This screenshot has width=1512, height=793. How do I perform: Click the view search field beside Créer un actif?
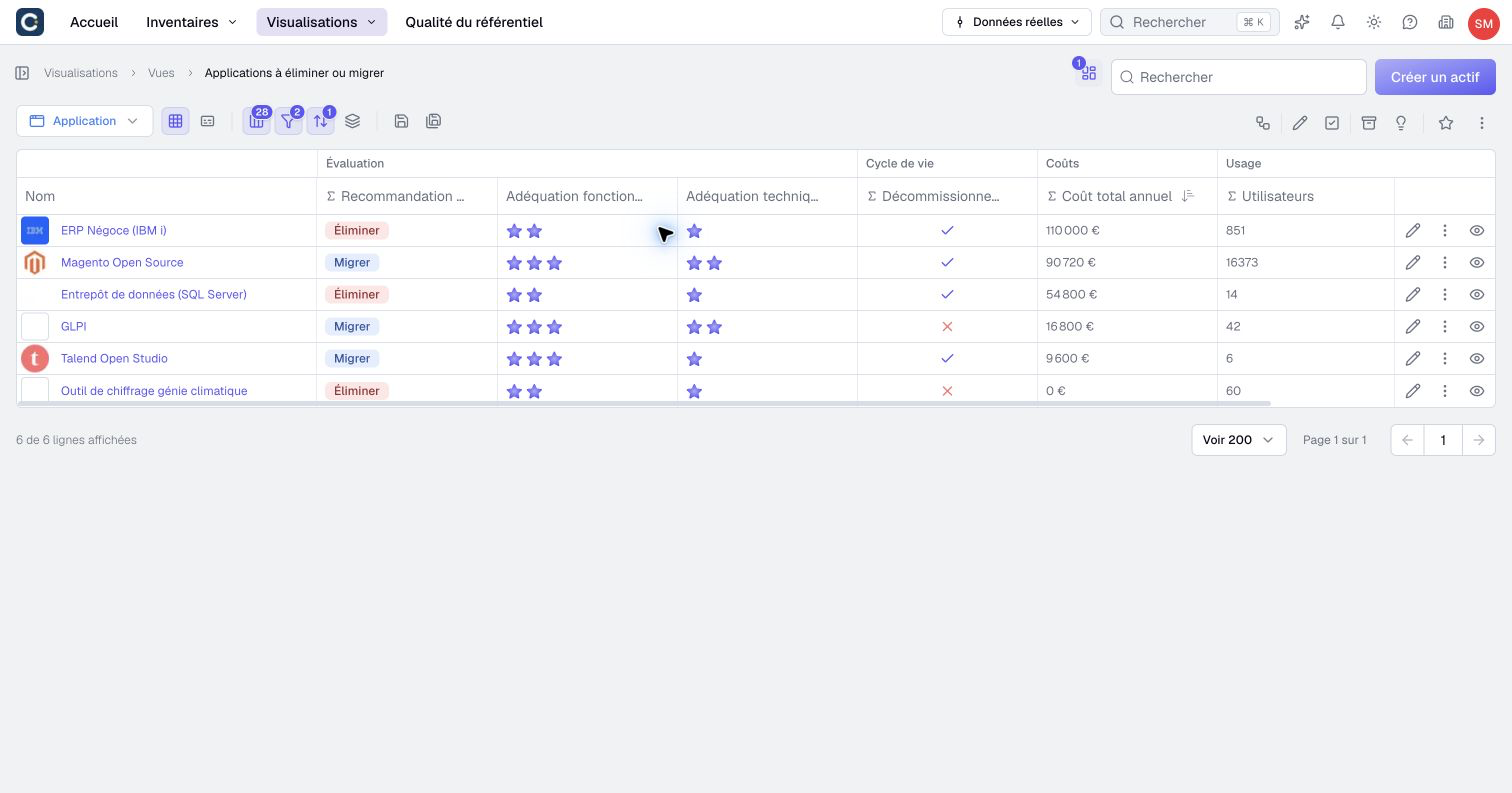tap(1239, 77)
